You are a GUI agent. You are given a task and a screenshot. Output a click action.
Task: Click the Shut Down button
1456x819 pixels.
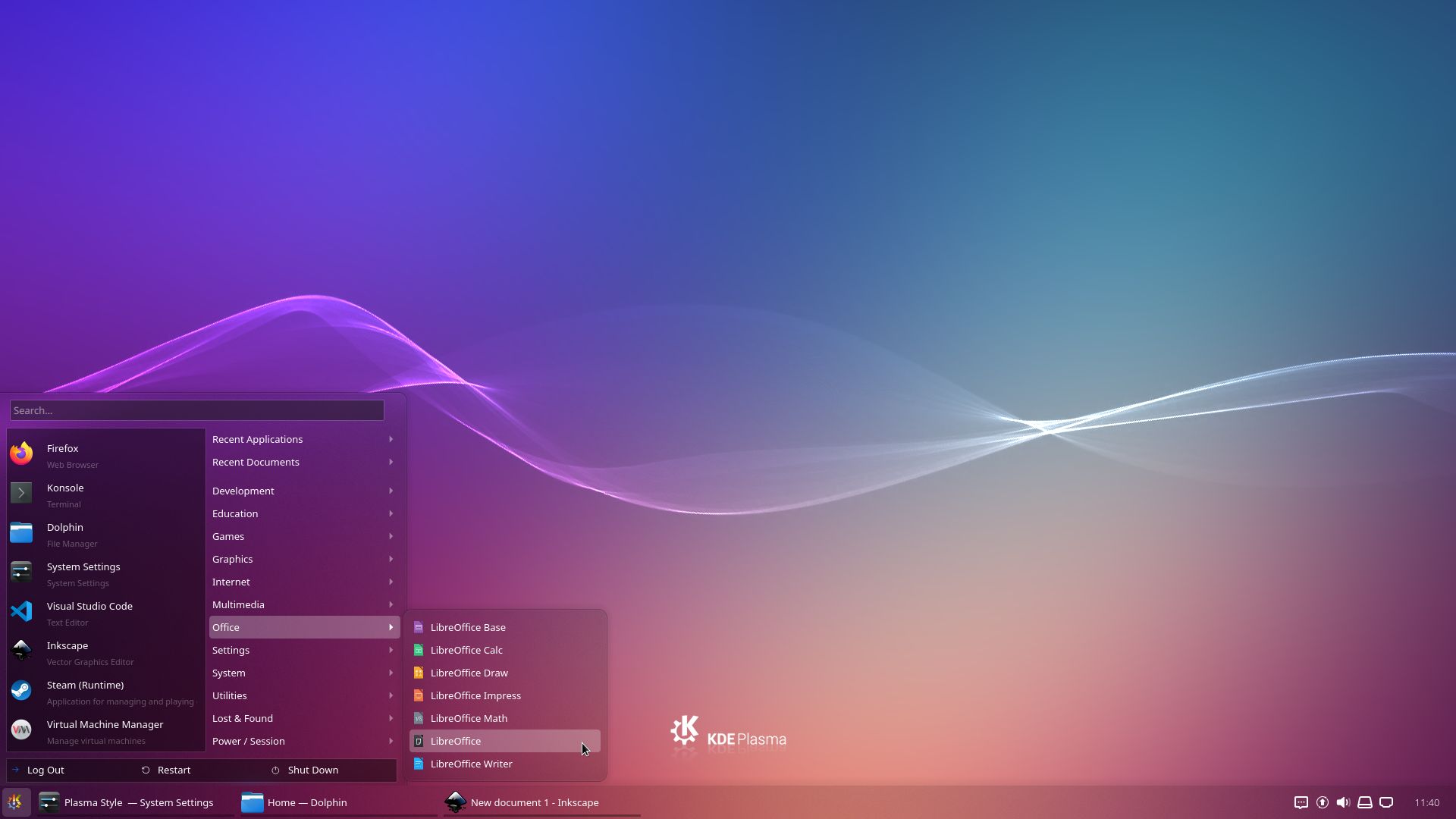tap(312, 770)
